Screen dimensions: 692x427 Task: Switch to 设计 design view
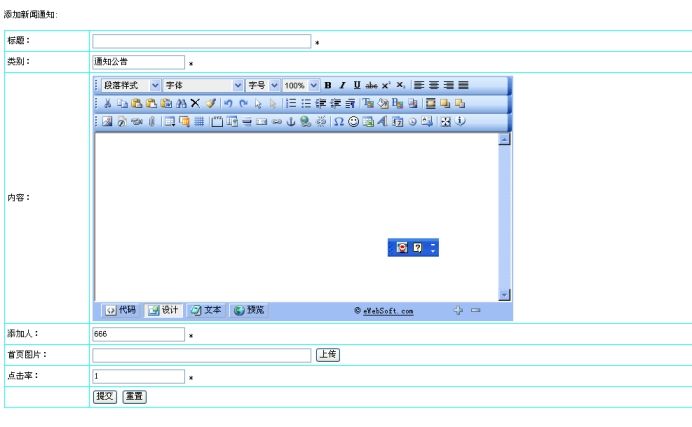click(163, 310)
